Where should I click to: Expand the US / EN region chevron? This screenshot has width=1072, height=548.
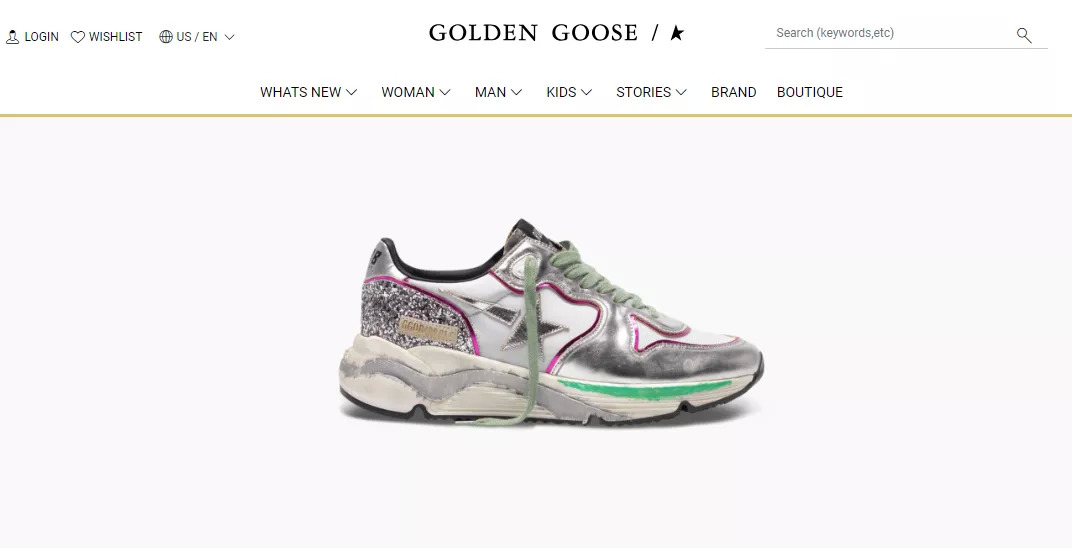pos(230,37)
